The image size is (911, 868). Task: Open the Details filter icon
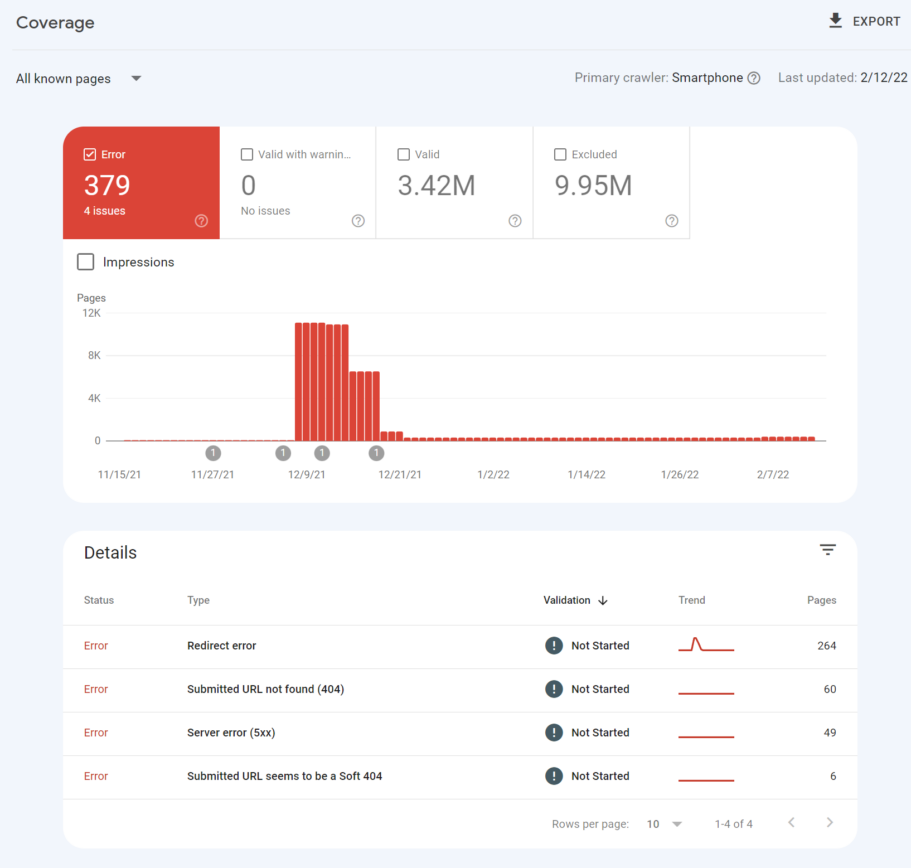click(x=827, y=549)
